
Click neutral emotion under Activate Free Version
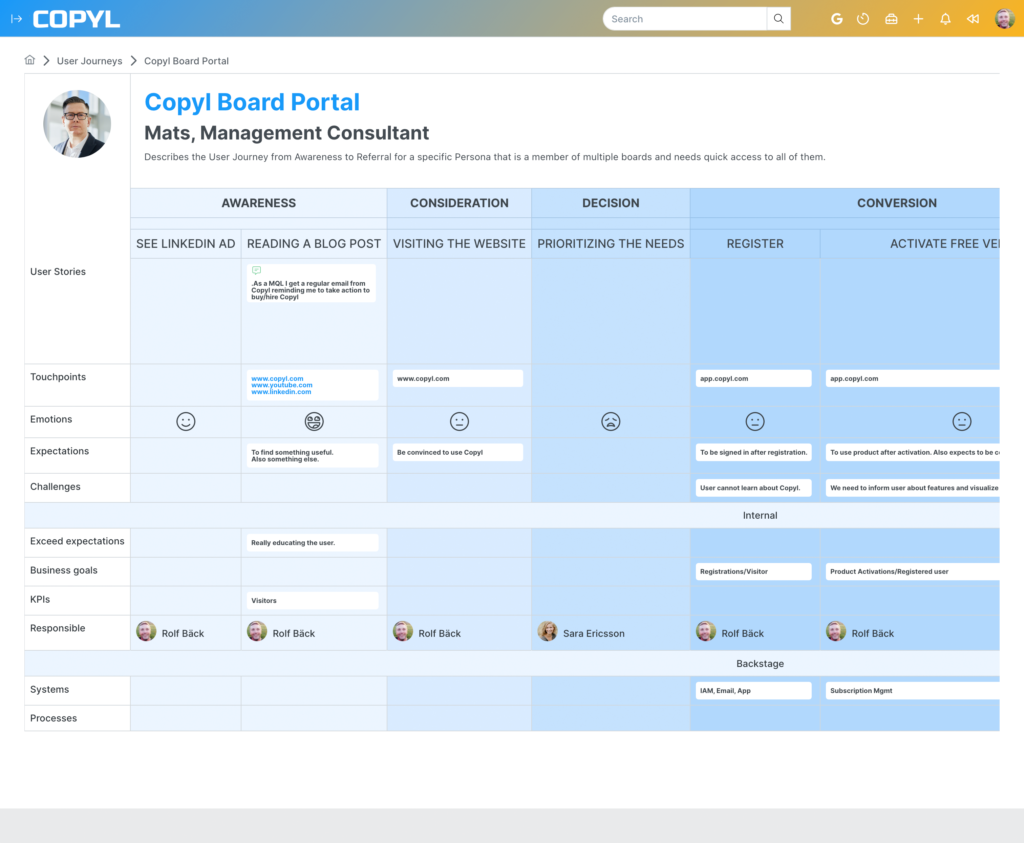pyautogui.click(x=961, y=421)
